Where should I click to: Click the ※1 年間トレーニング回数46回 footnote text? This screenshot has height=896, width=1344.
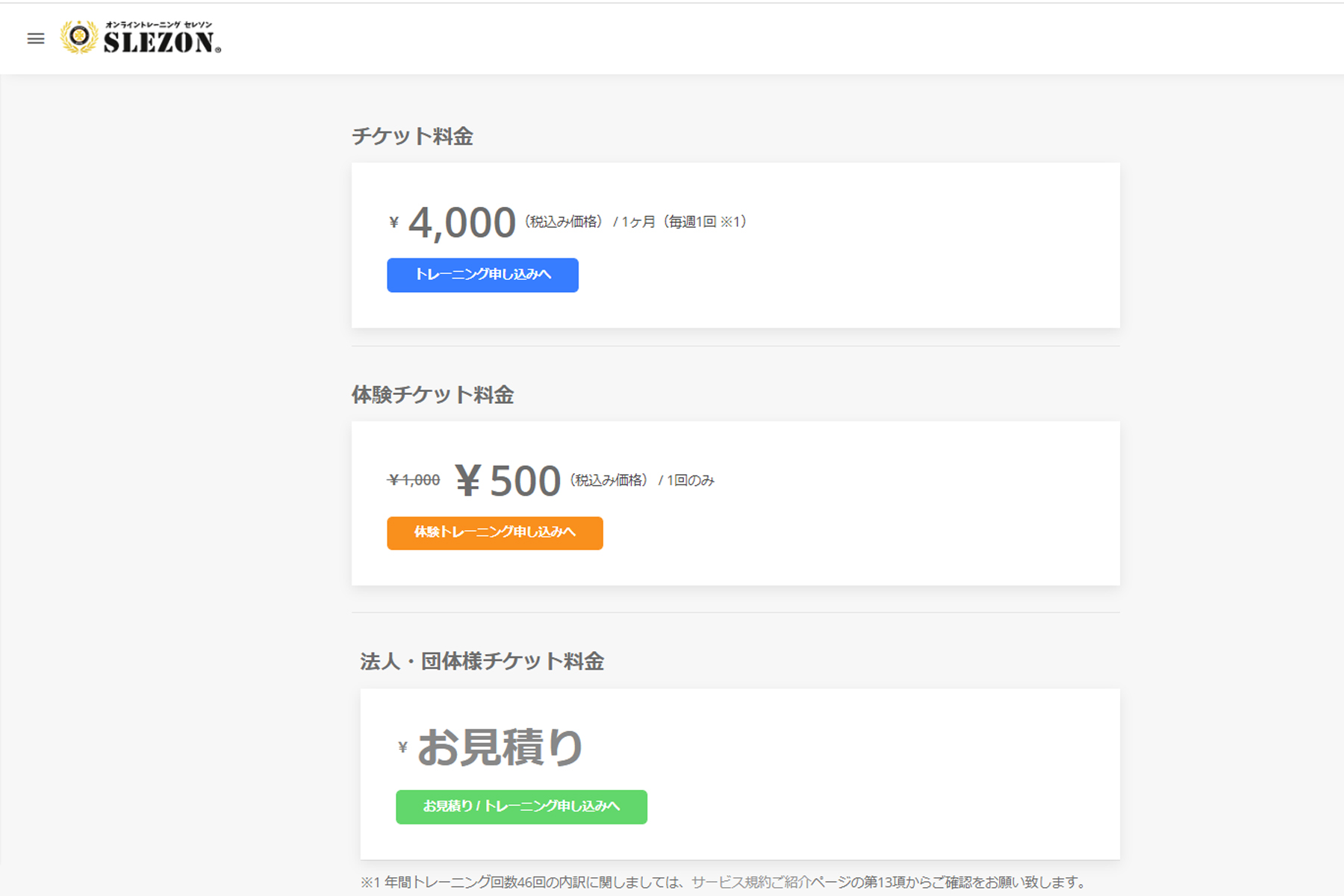[523, 883]
